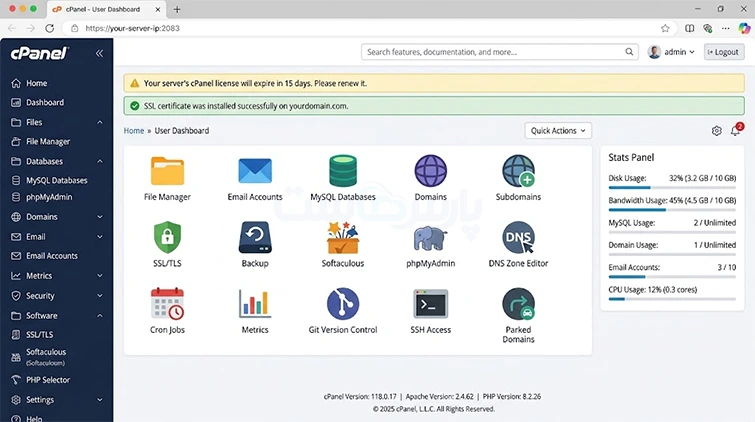
Task: Click the CPU Usage progress bar
Action: pos(672,299)
